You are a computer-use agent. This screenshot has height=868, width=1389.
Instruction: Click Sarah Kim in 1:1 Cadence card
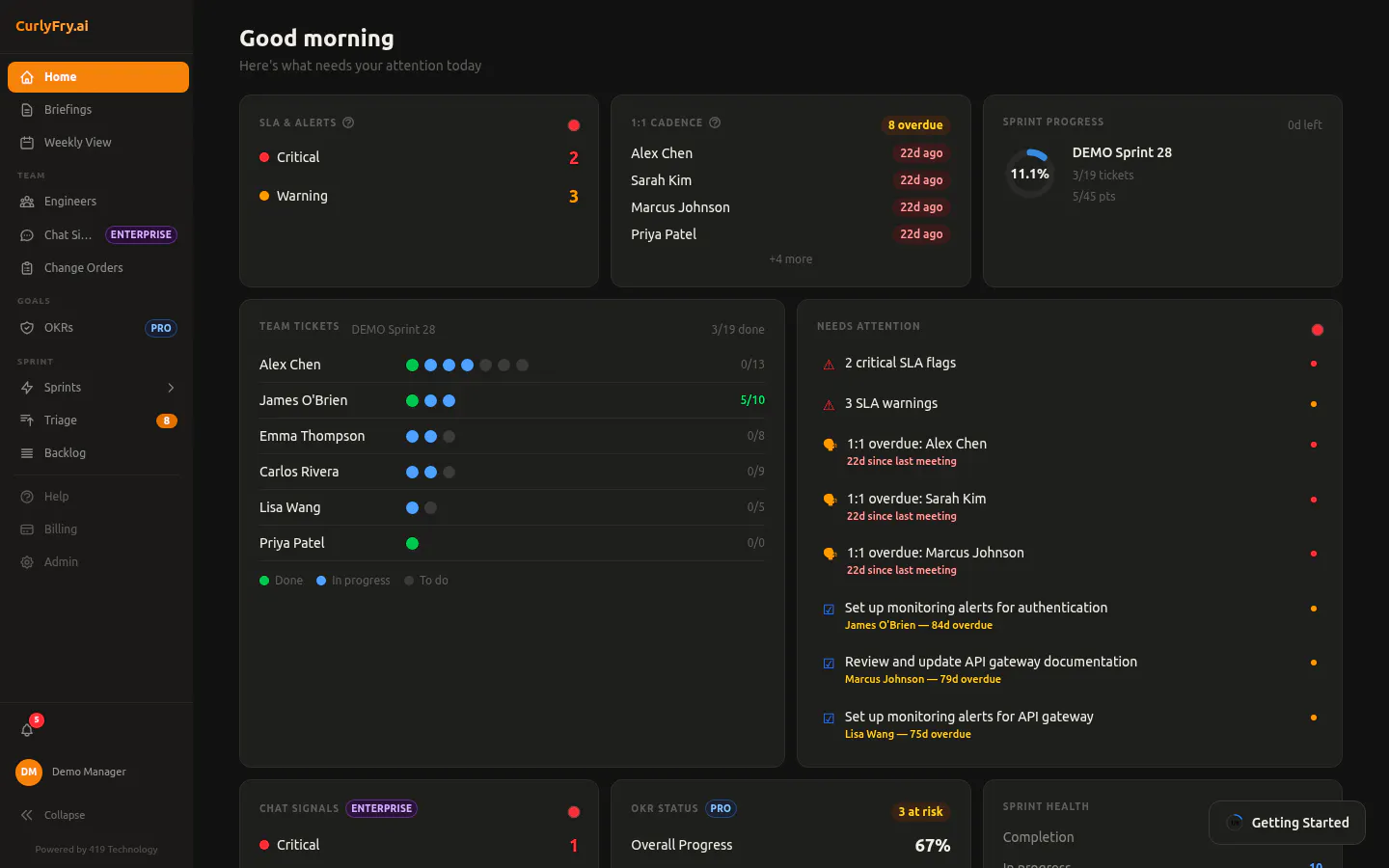click(661, 180)
